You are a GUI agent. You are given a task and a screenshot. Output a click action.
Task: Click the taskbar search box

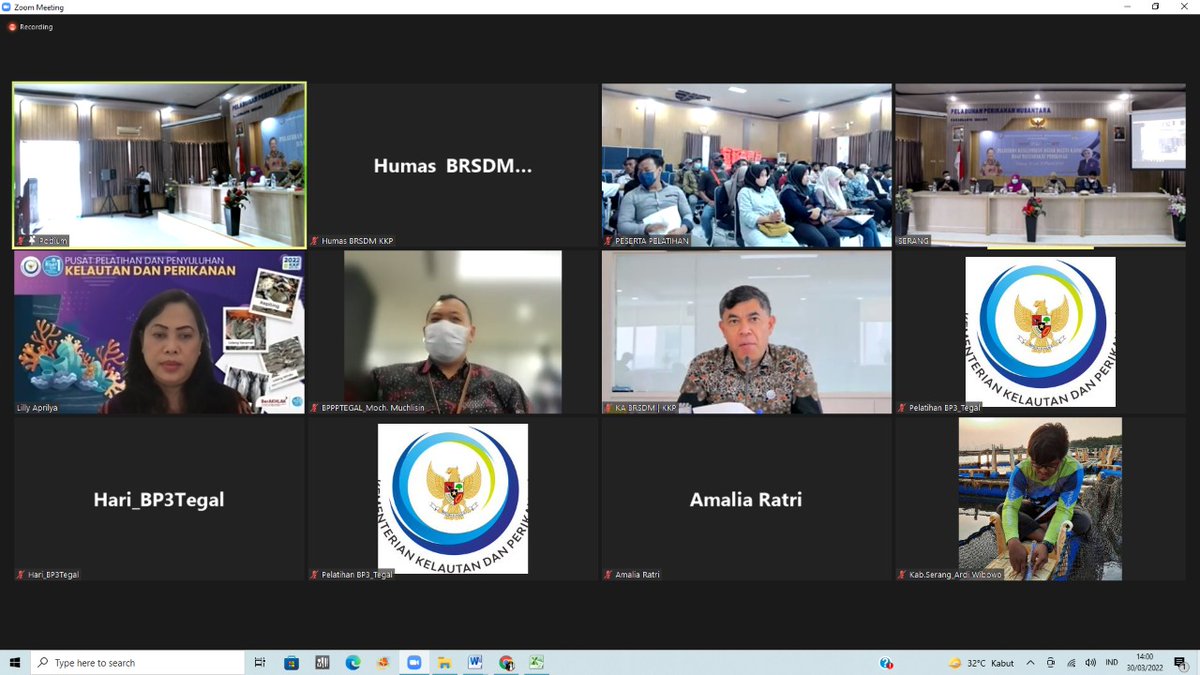[x=138, y=663]
